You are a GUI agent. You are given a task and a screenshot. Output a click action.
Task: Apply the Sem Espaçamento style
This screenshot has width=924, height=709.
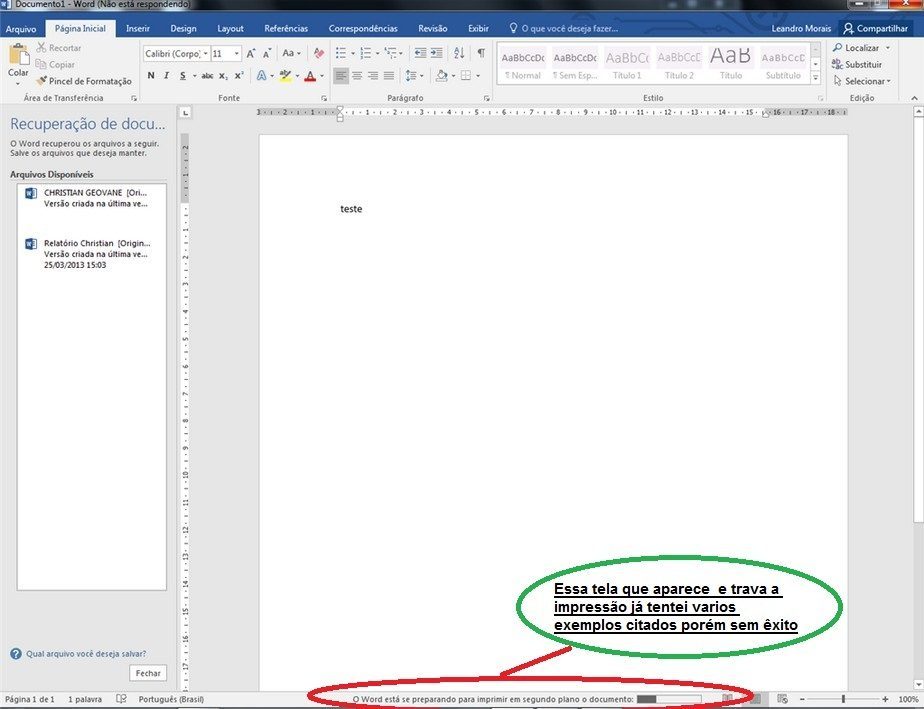(575, 64)
